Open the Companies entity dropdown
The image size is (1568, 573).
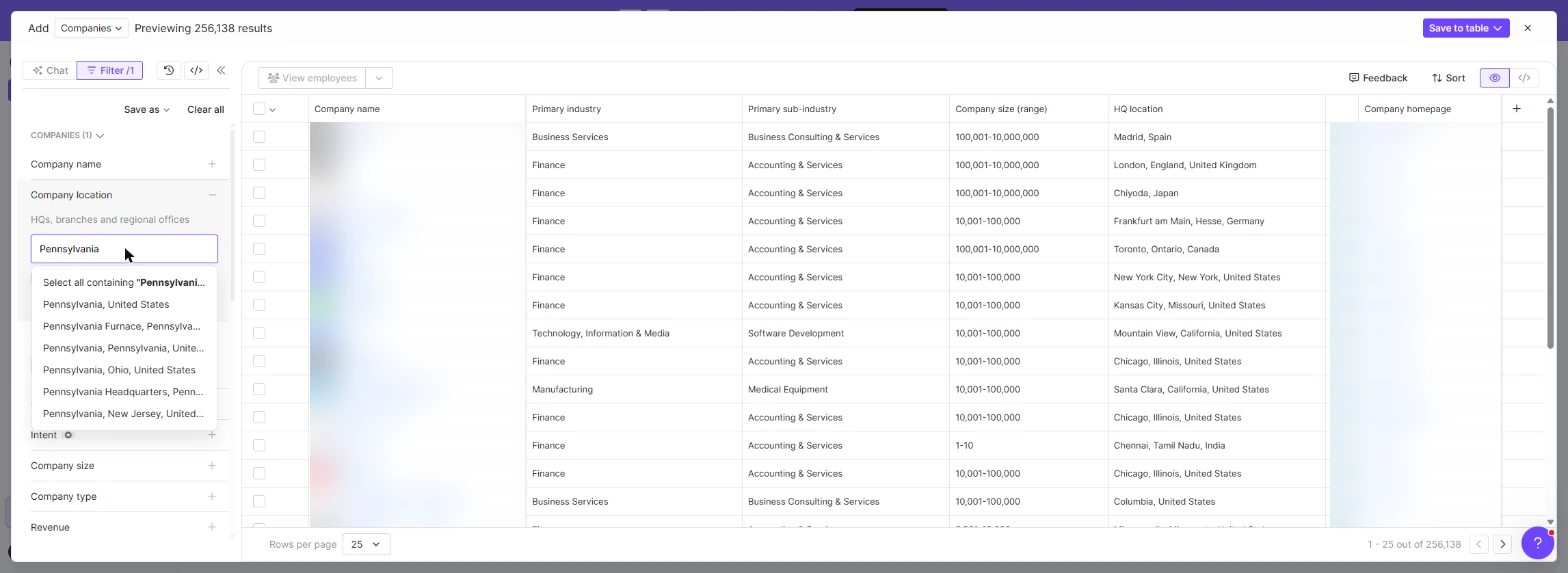click(x=91, y=28)
